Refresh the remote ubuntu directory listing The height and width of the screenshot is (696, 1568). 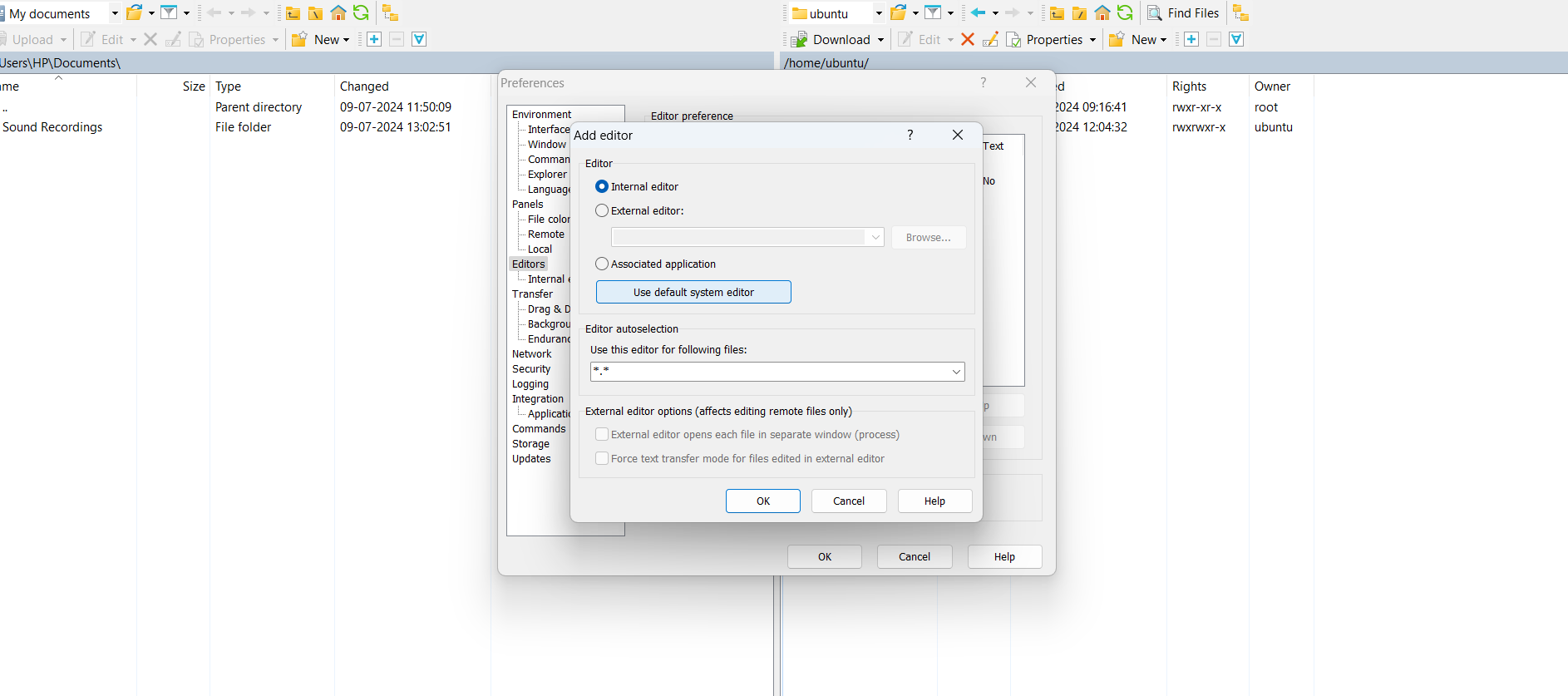[1124, 12]
